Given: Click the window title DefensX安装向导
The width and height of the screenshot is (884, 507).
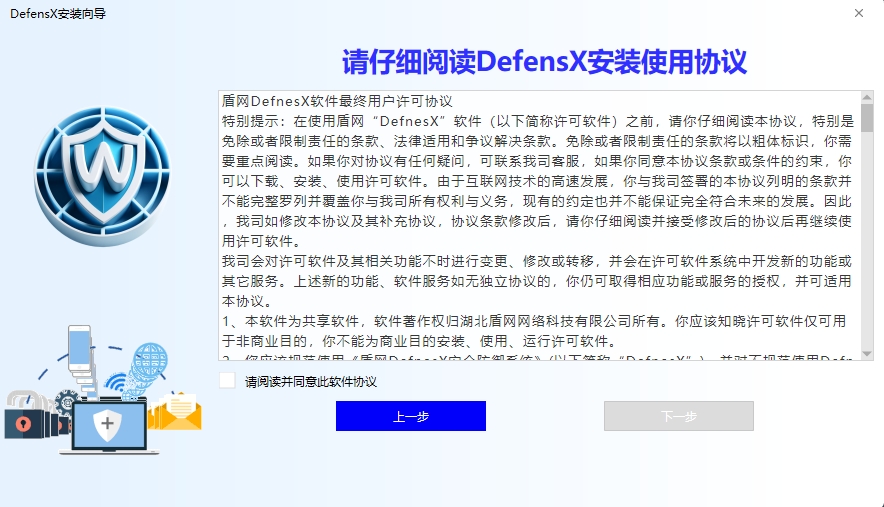Looking at the screenshot, I should click(58, 14).
